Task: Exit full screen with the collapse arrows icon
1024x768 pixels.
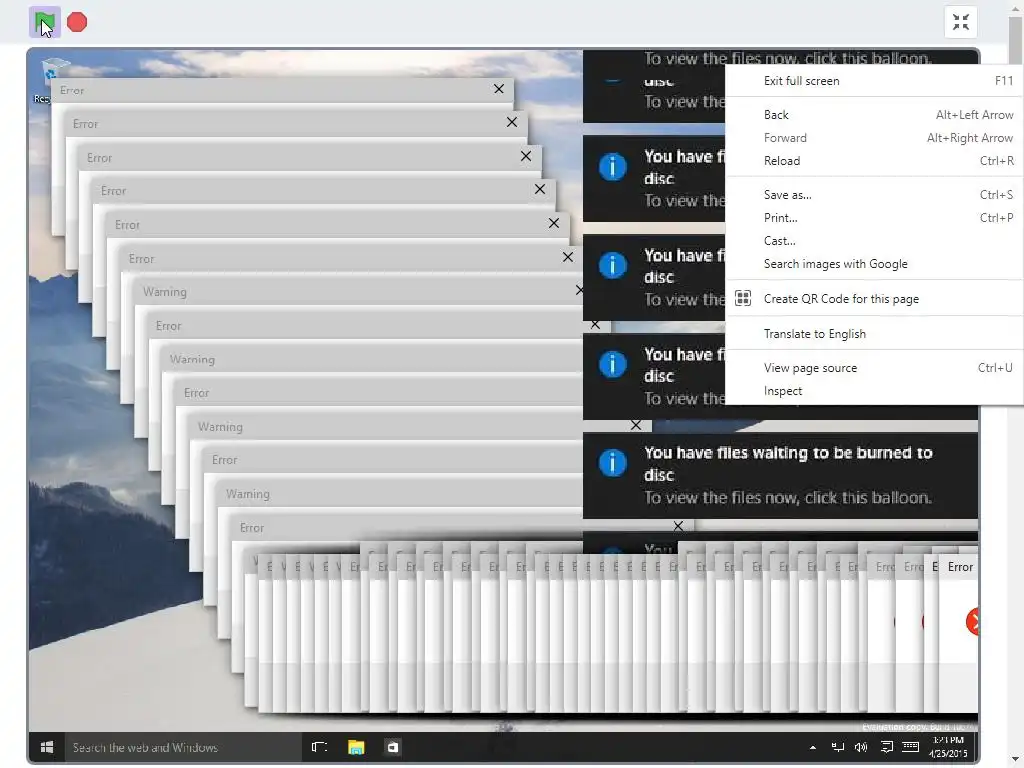Action: (x=961, y=22)
